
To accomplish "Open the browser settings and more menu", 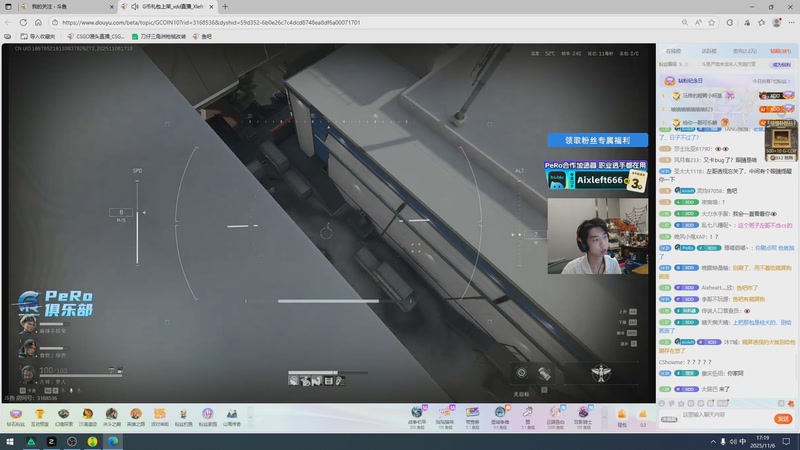I will pyautogui.click(x=791, y=22).
